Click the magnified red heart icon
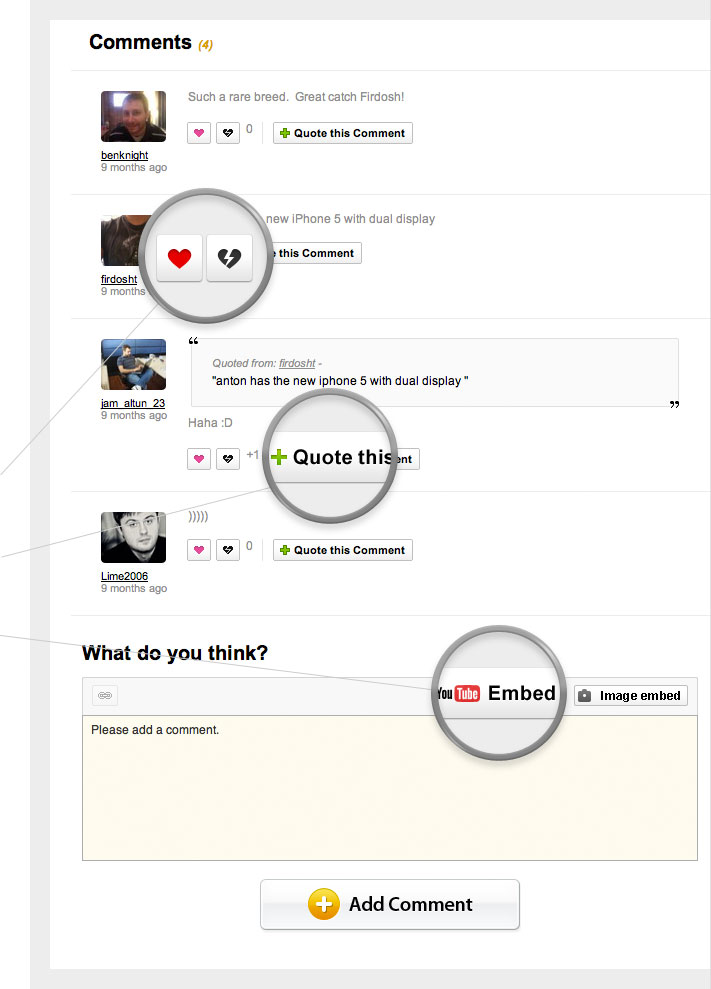The width and height of the screenshot is (711, 989). (180, 259)
